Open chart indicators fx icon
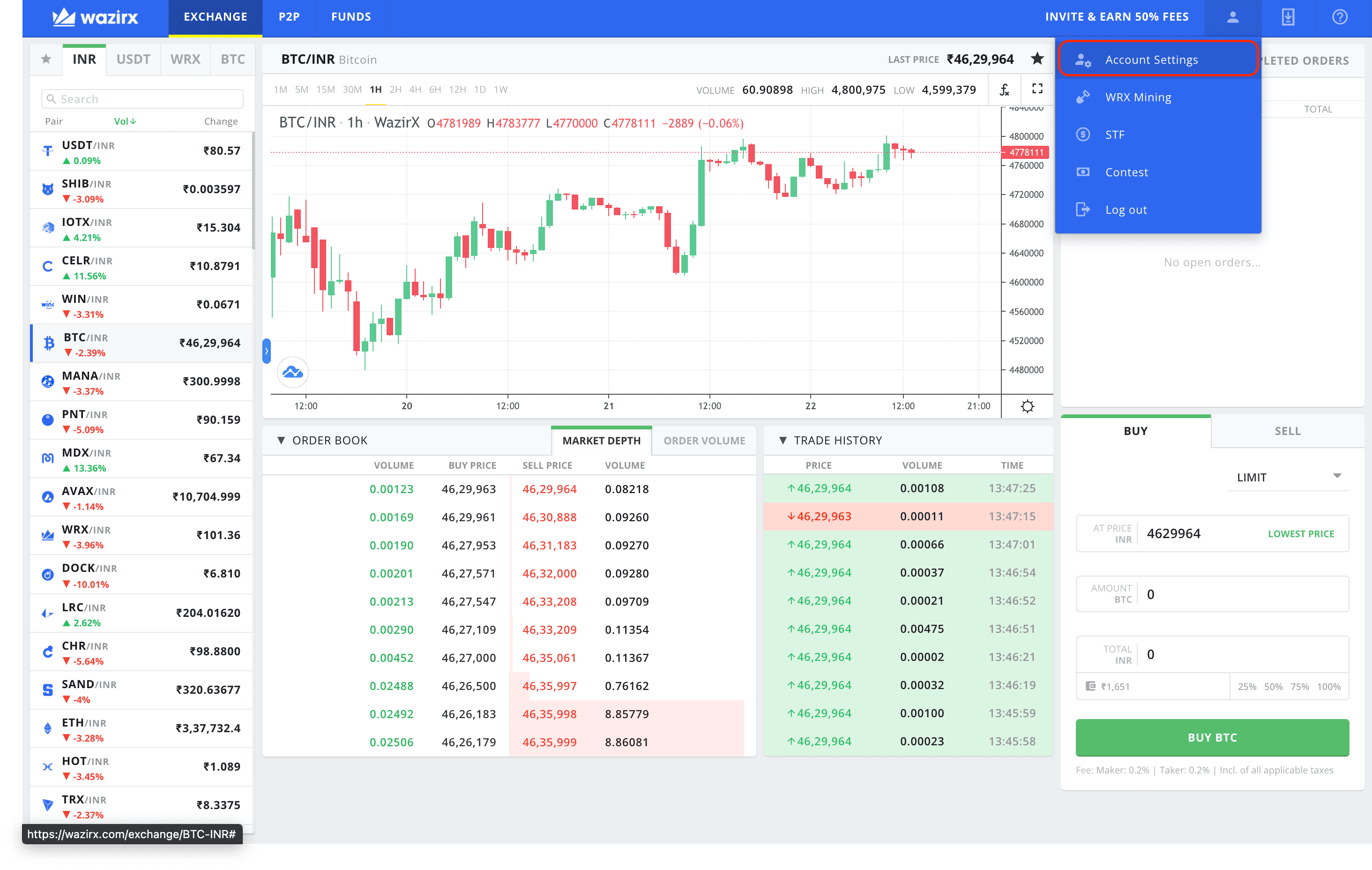 coord(1005,90)
